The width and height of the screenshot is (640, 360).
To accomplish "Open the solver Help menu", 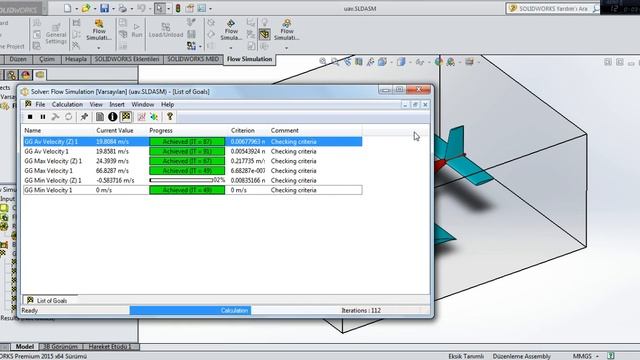I will [167, 104].
